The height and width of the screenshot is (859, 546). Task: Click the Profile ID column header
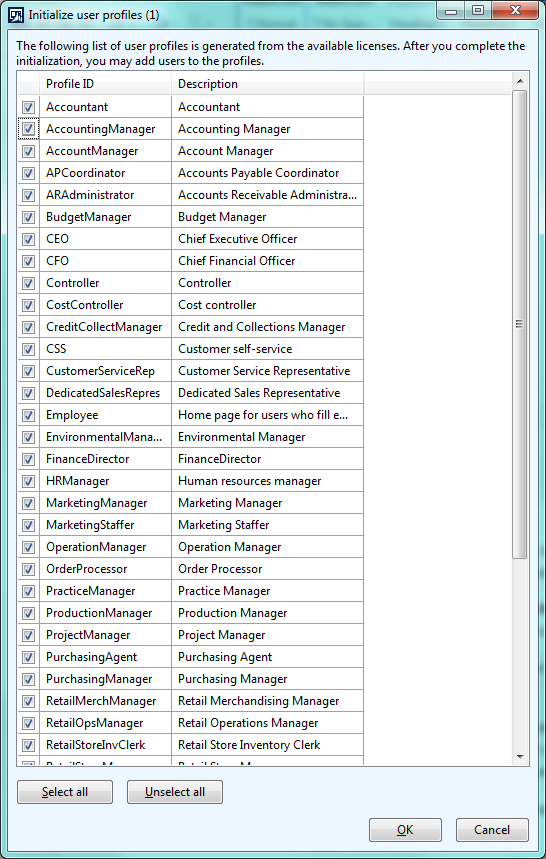click(x=105, y=84)
